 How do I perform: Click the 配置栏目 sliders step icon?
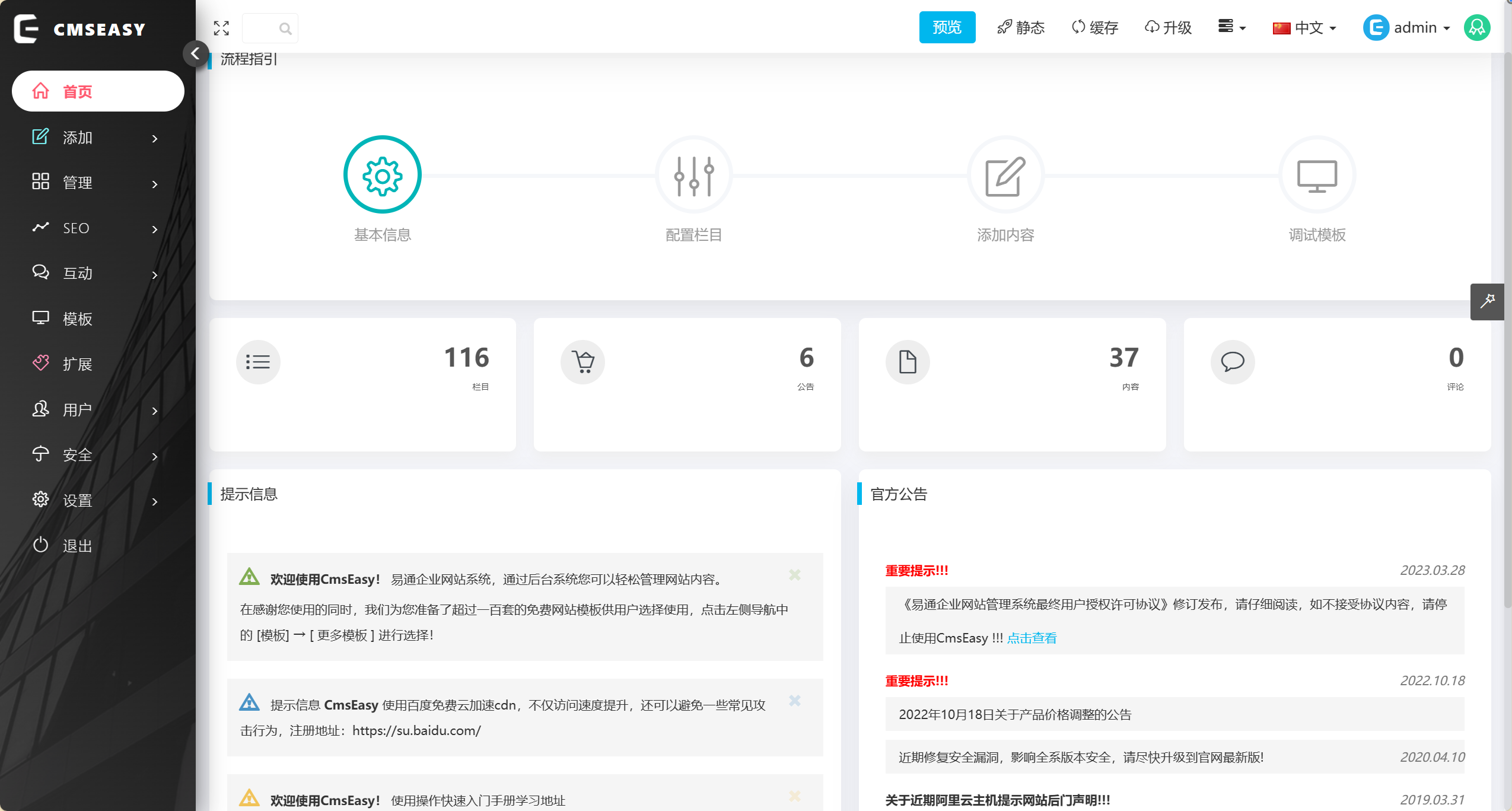[694, 174]
